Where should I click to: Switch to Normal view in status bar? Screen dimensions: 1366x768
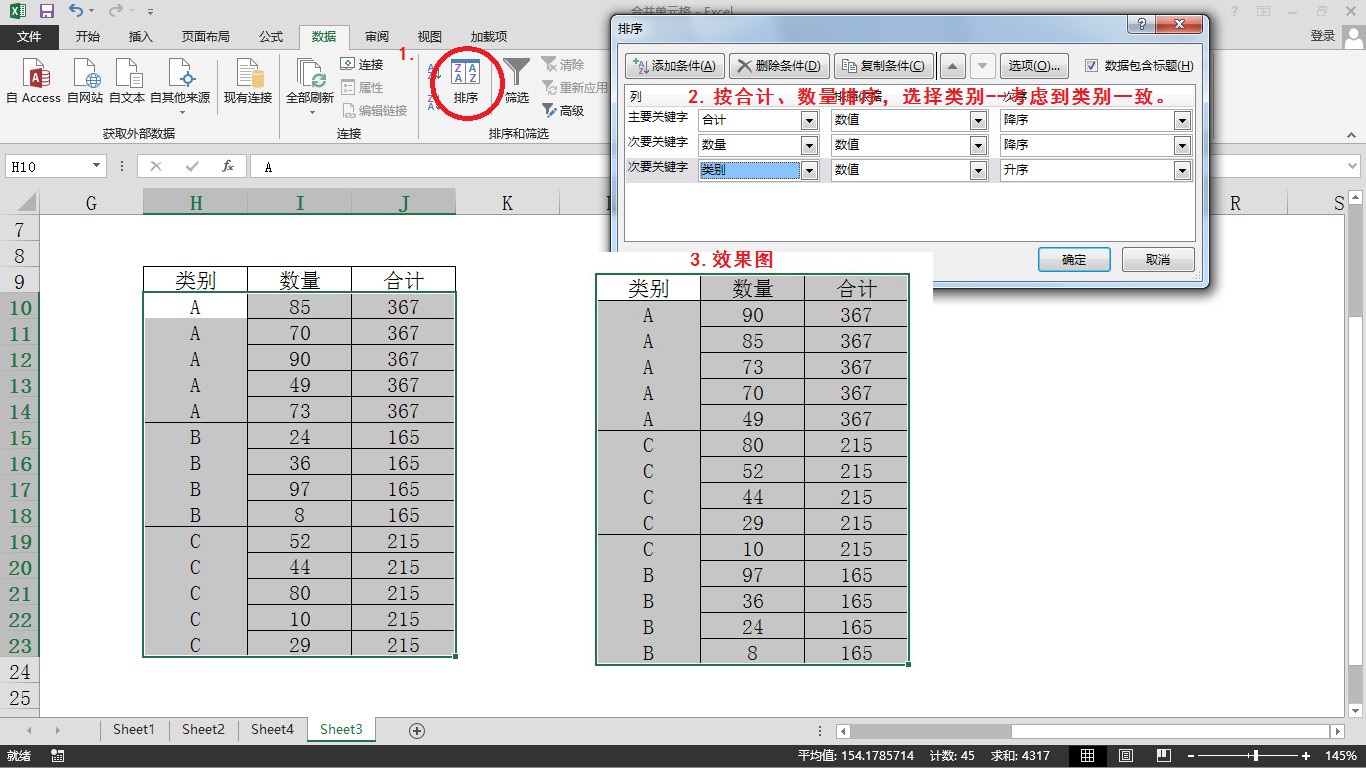click(x=1087, y=756)
